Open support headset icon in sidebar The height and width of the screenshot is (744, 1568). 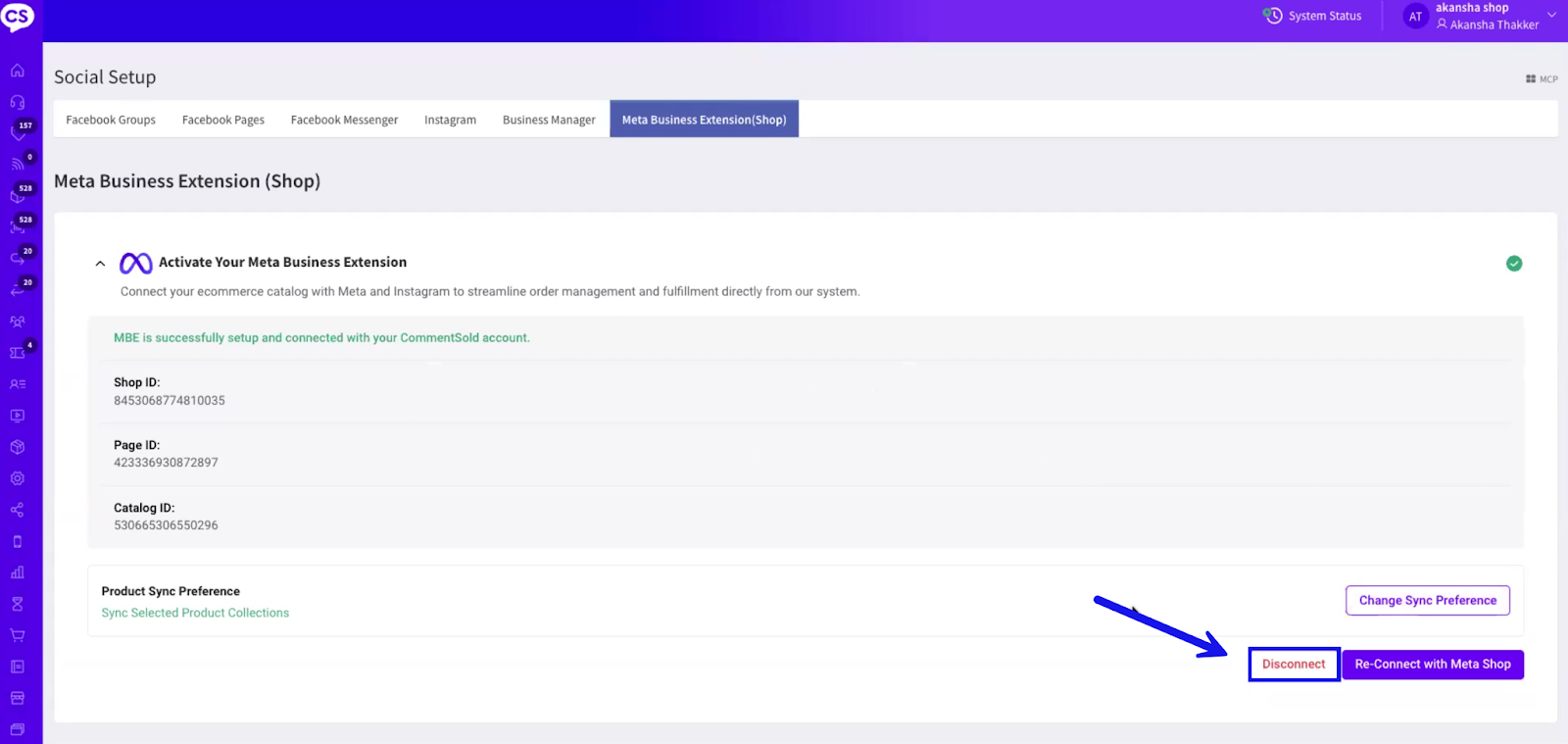point(18,102)
